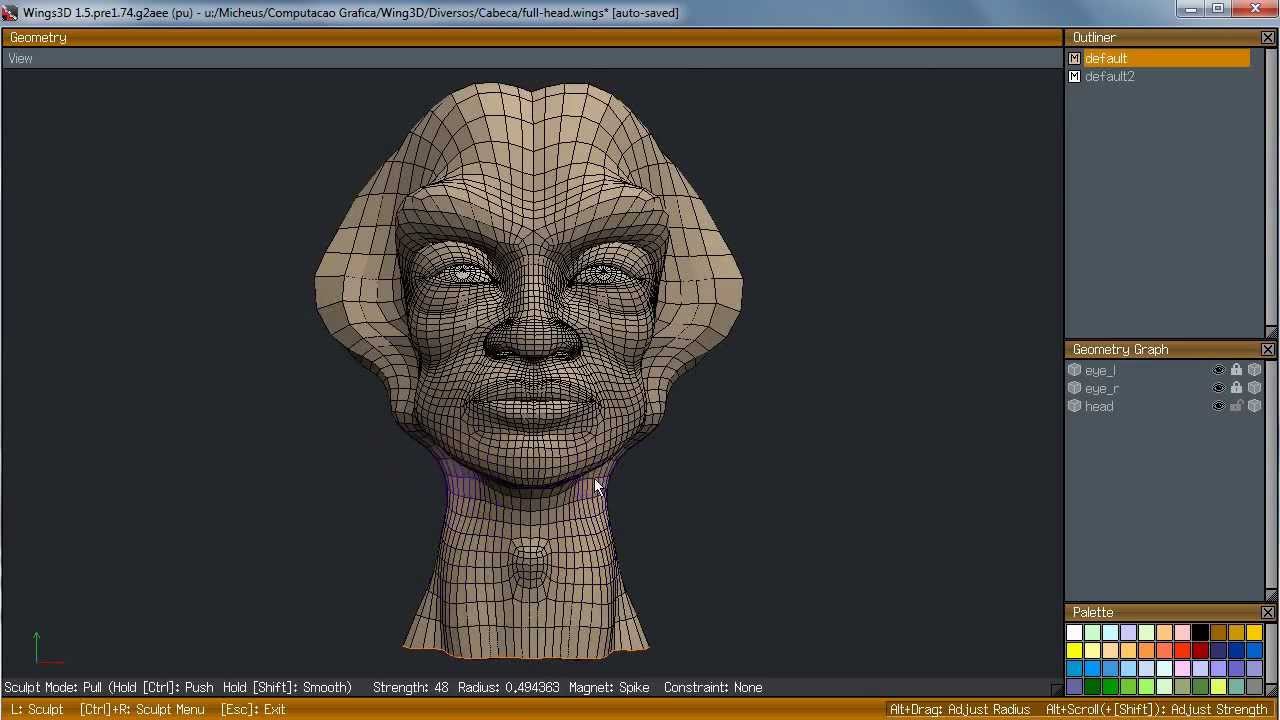Toggle wireframe cube icon for eye_r

(1254, 389)
